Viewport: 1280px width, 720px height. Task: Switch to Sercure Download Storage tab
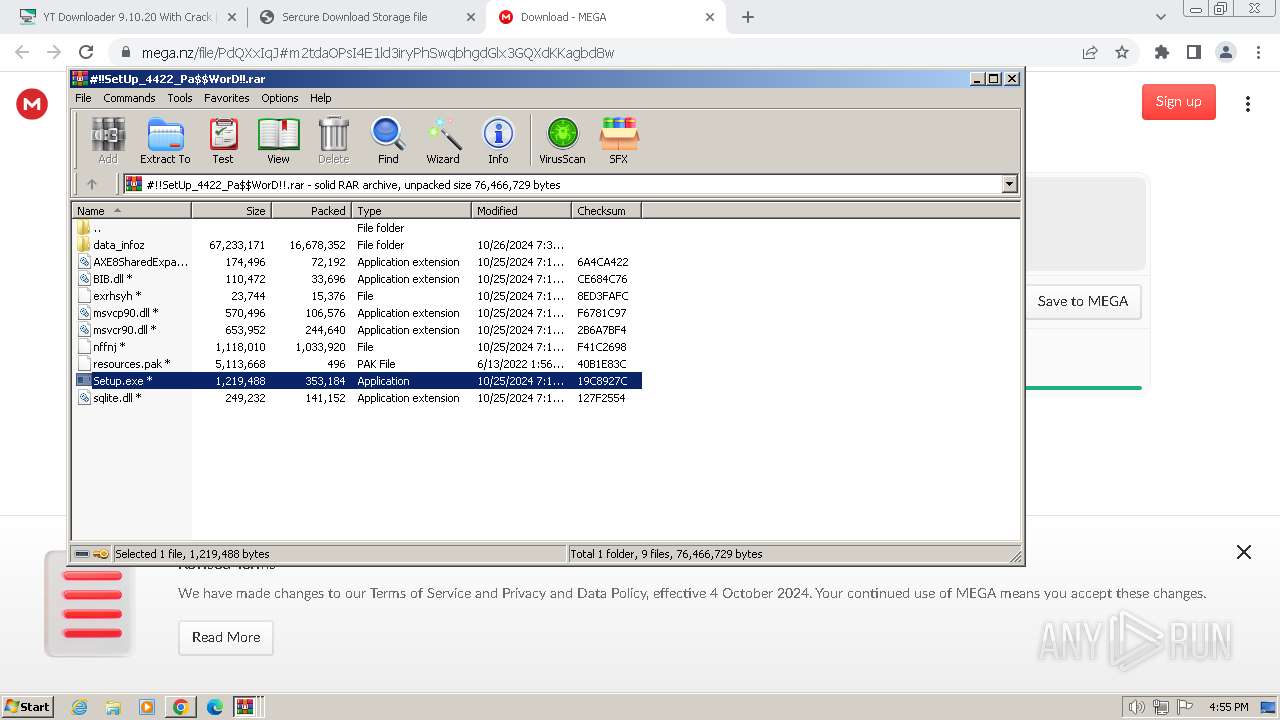(364, 17)
